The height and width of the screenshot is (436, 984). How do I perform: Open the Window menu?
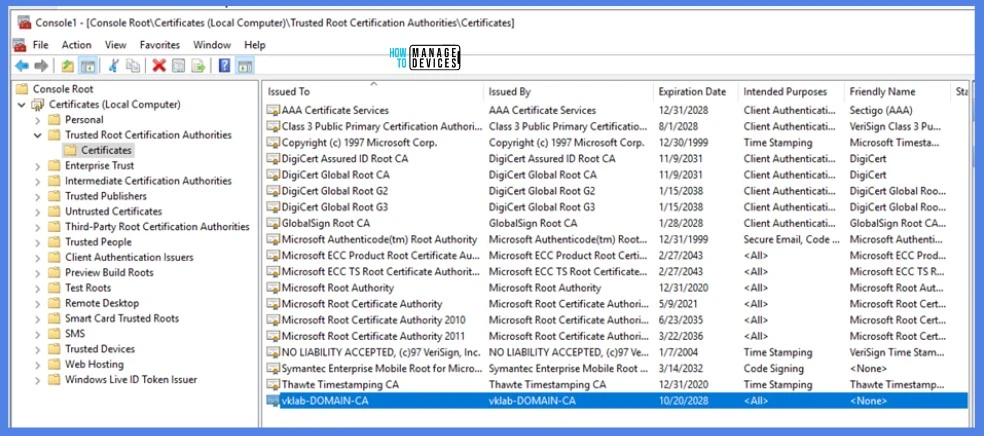point(212,45)
